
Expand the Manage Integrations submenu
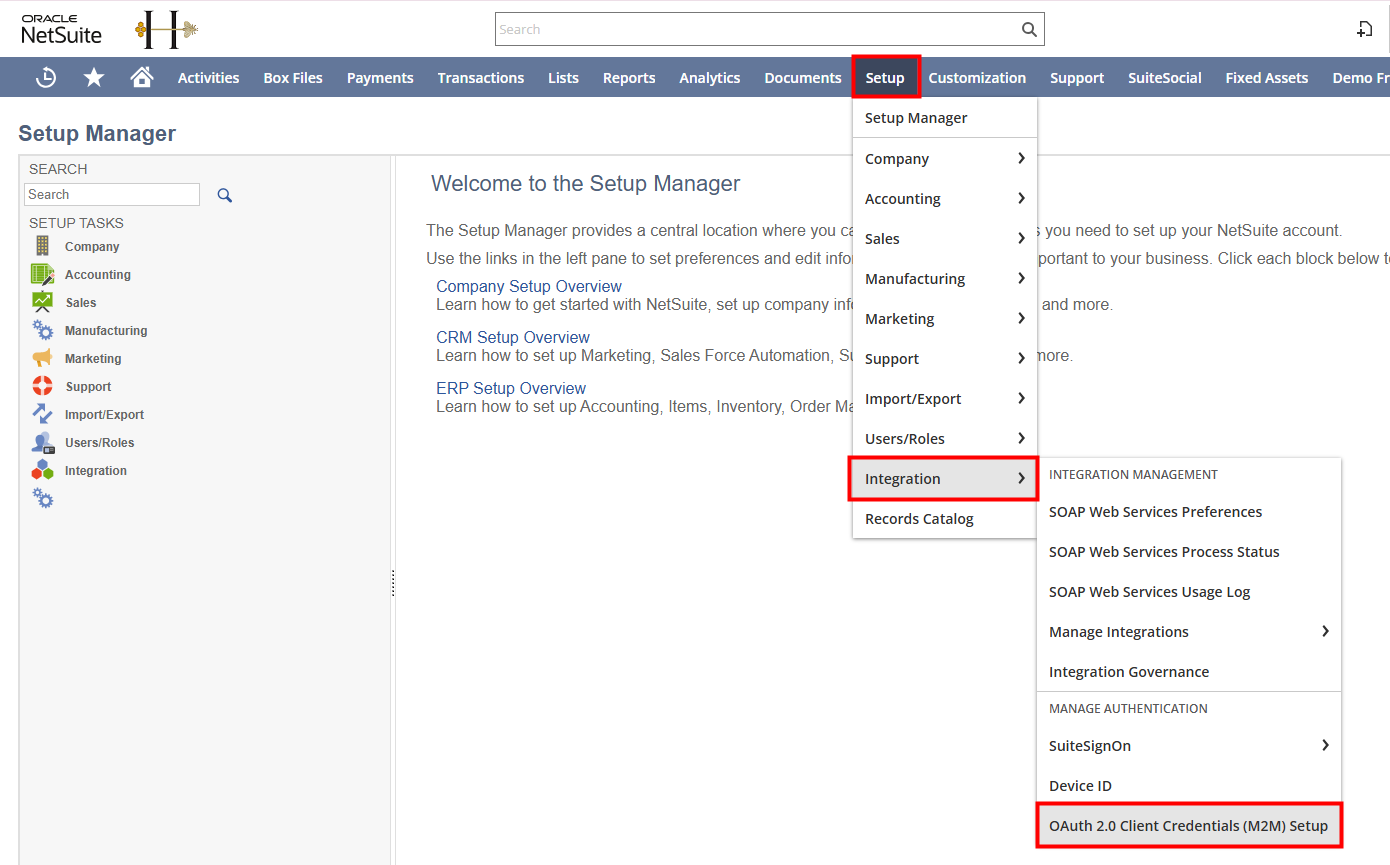click(x=1325, y=631)
